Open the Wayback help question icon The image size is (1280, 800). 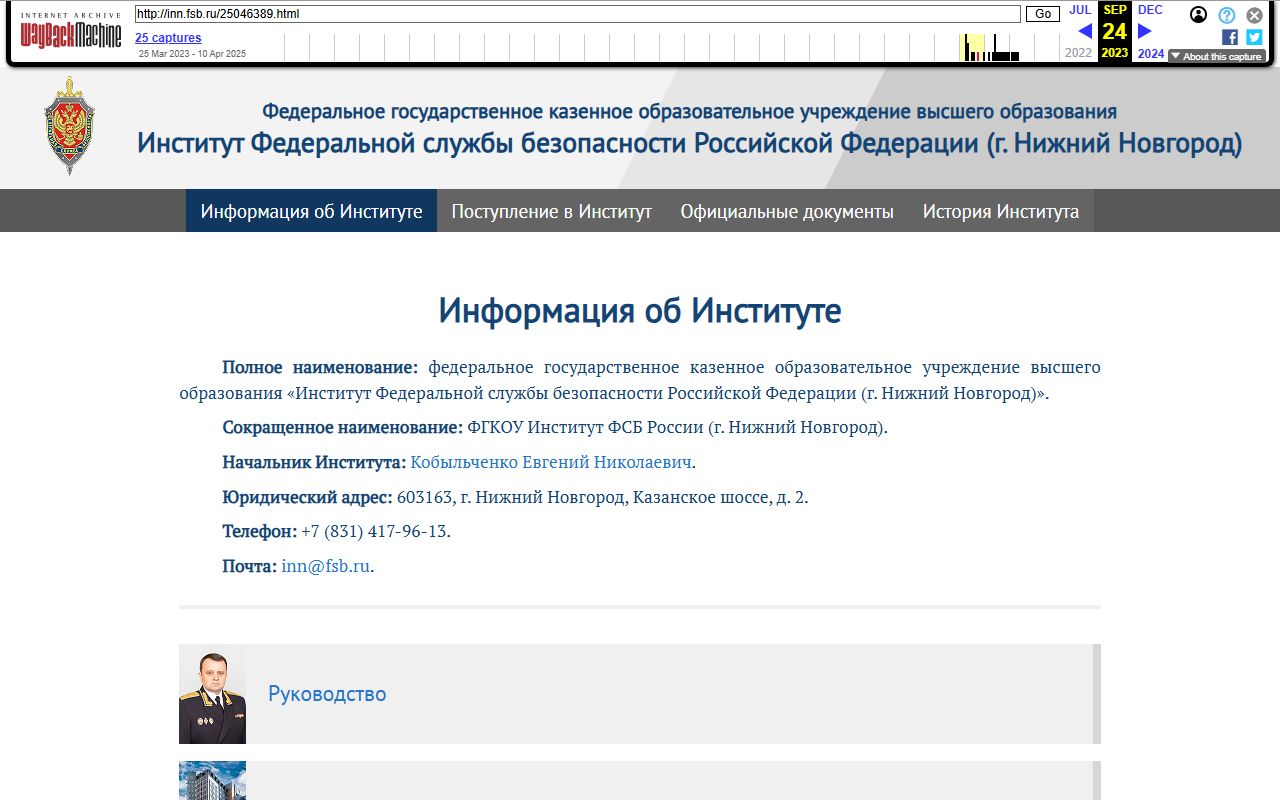(1227, 15)
